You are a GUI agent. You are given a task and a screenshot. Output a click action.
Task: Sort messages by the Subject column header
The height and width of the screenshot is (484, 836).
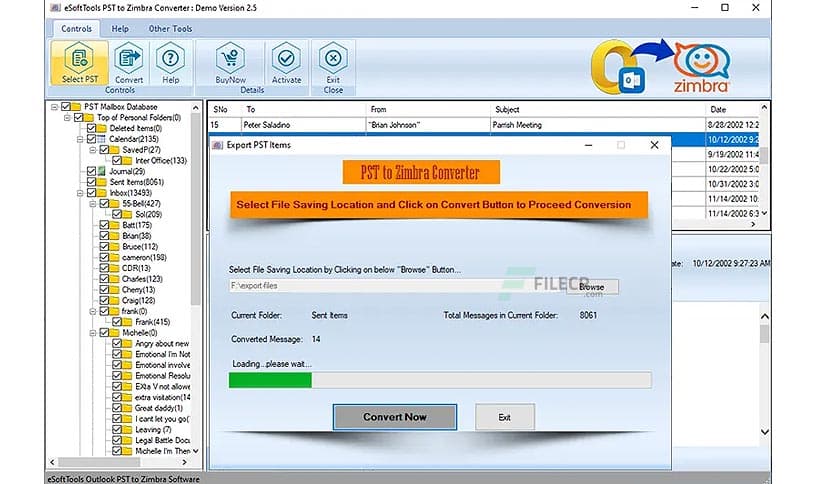coord(597,109)
